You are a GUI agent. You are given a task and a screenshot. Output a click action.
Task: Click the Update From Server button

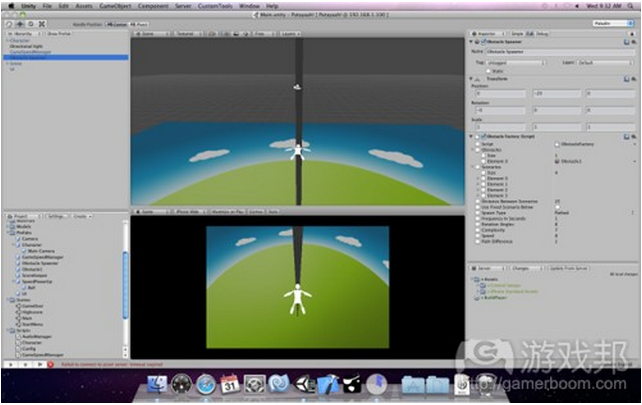pos(569,268)
